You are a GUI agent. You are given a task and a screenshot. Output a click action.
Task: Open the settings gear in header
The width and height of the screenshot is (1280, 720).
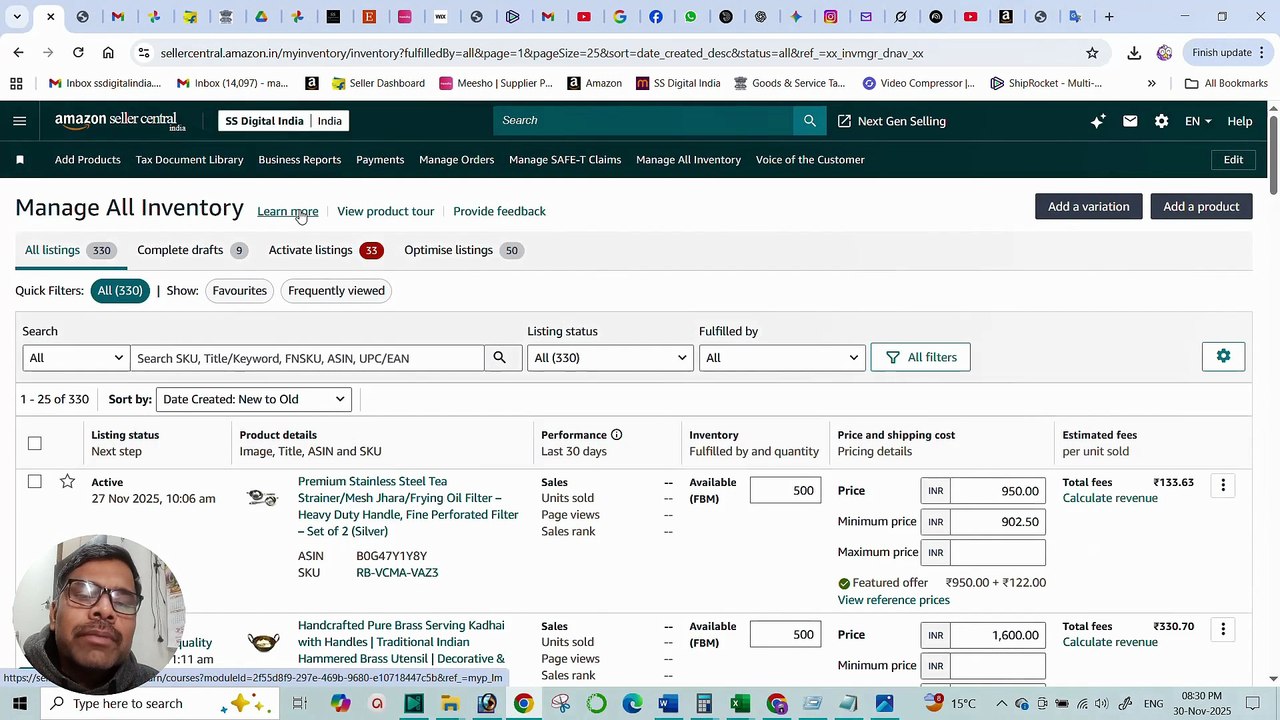click(1161, 121)
